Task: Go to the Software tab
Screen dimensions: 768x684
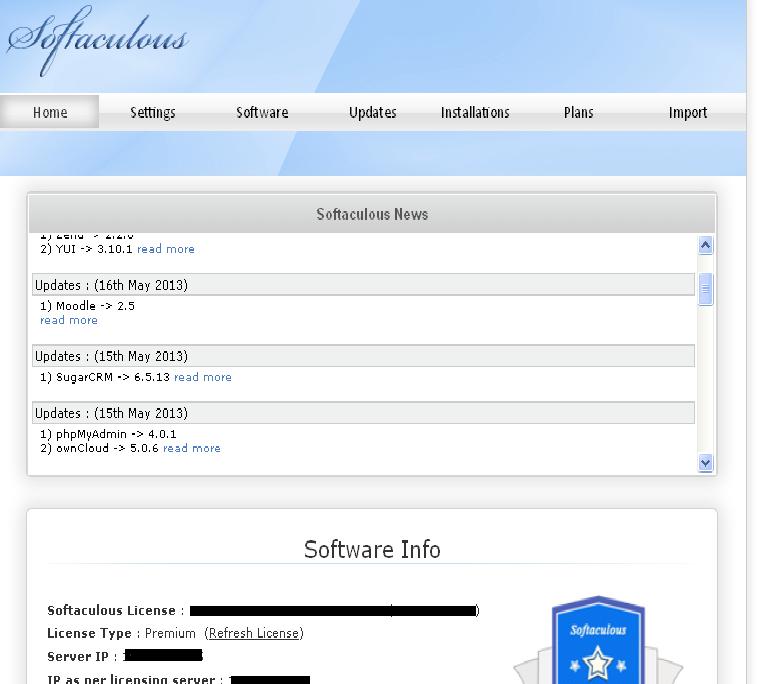Action: click(x=262, y=113)
